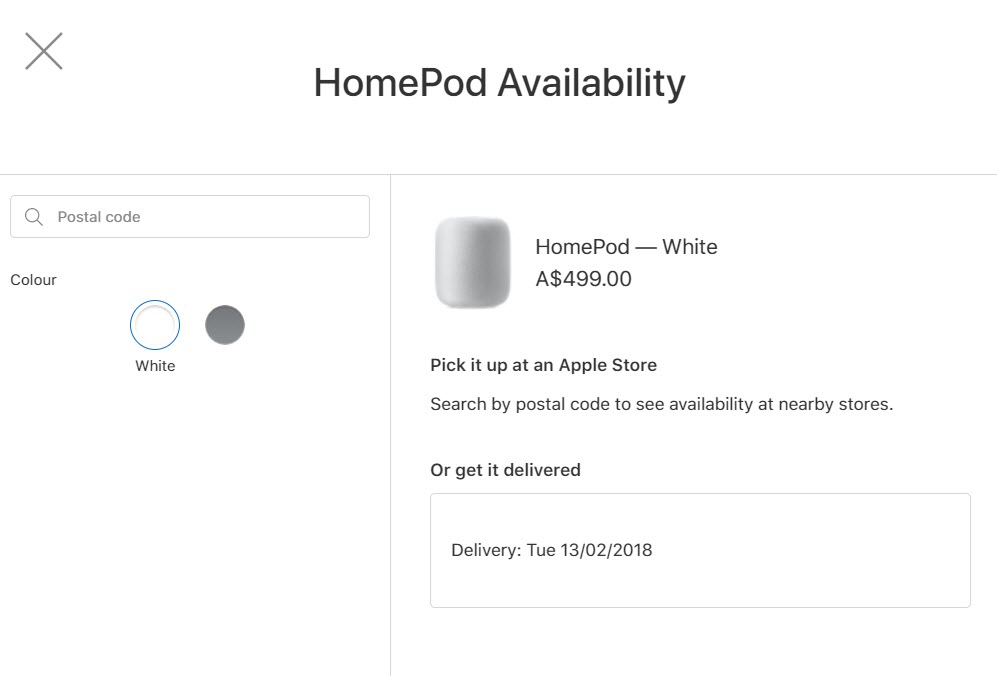Click the HomePod Availability page title
This screenshot has width=997, height=676.
(498, 83)
